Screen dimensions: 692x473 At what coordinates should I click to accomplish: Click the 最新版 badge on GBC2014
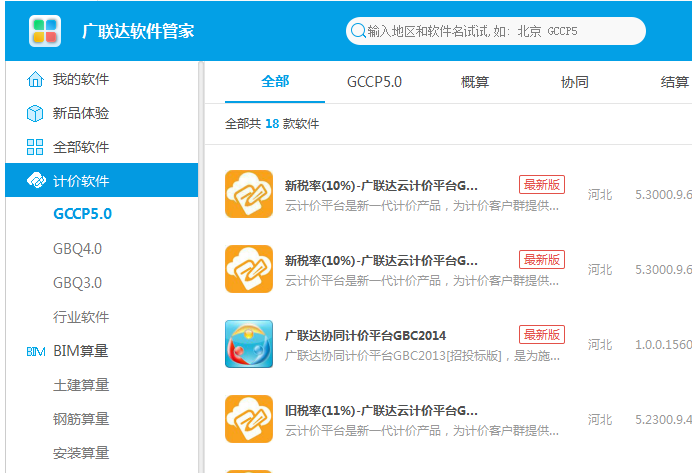[542, 335]
